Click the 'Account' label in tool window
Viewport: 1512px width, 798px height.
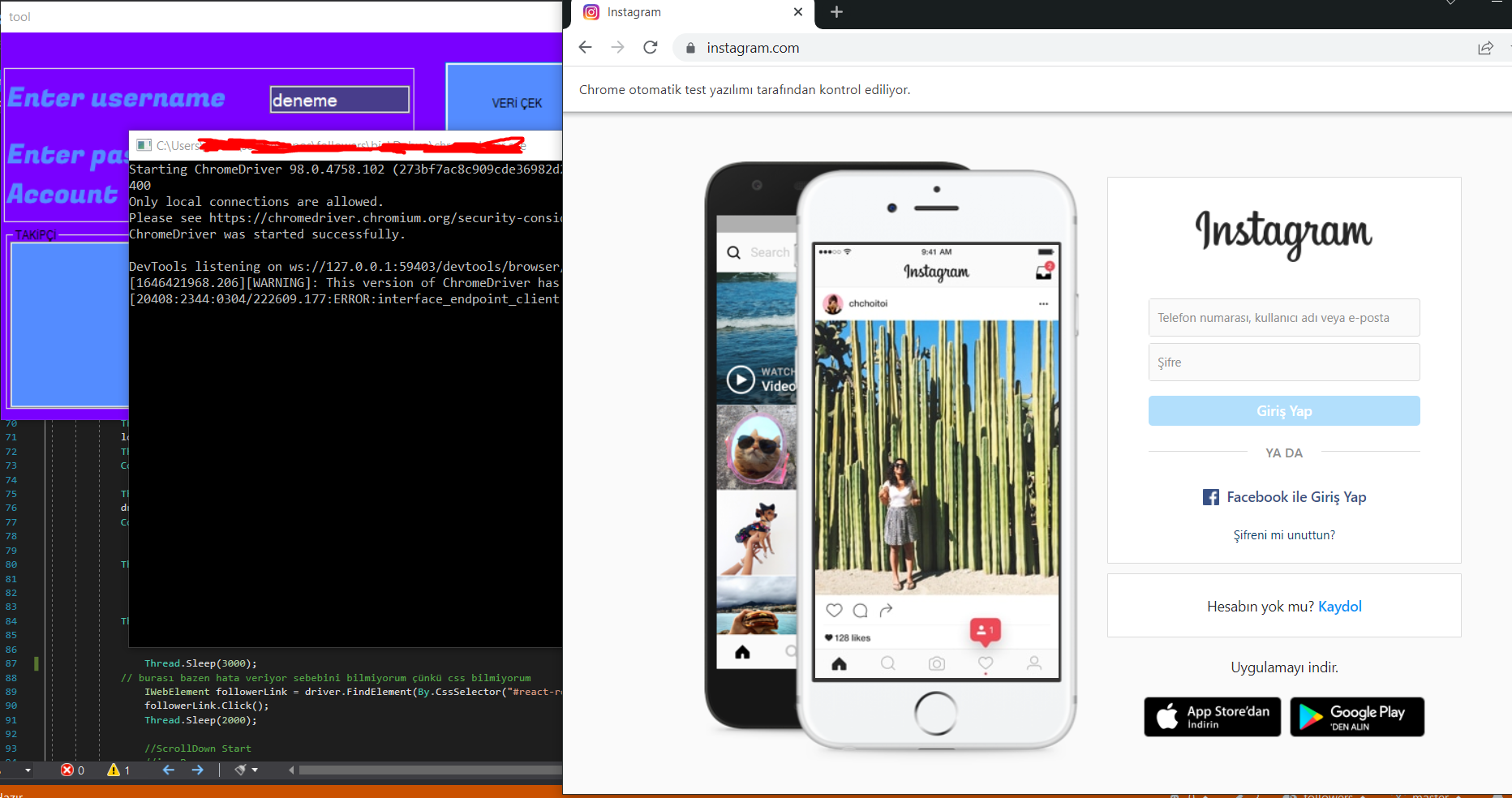62,195
